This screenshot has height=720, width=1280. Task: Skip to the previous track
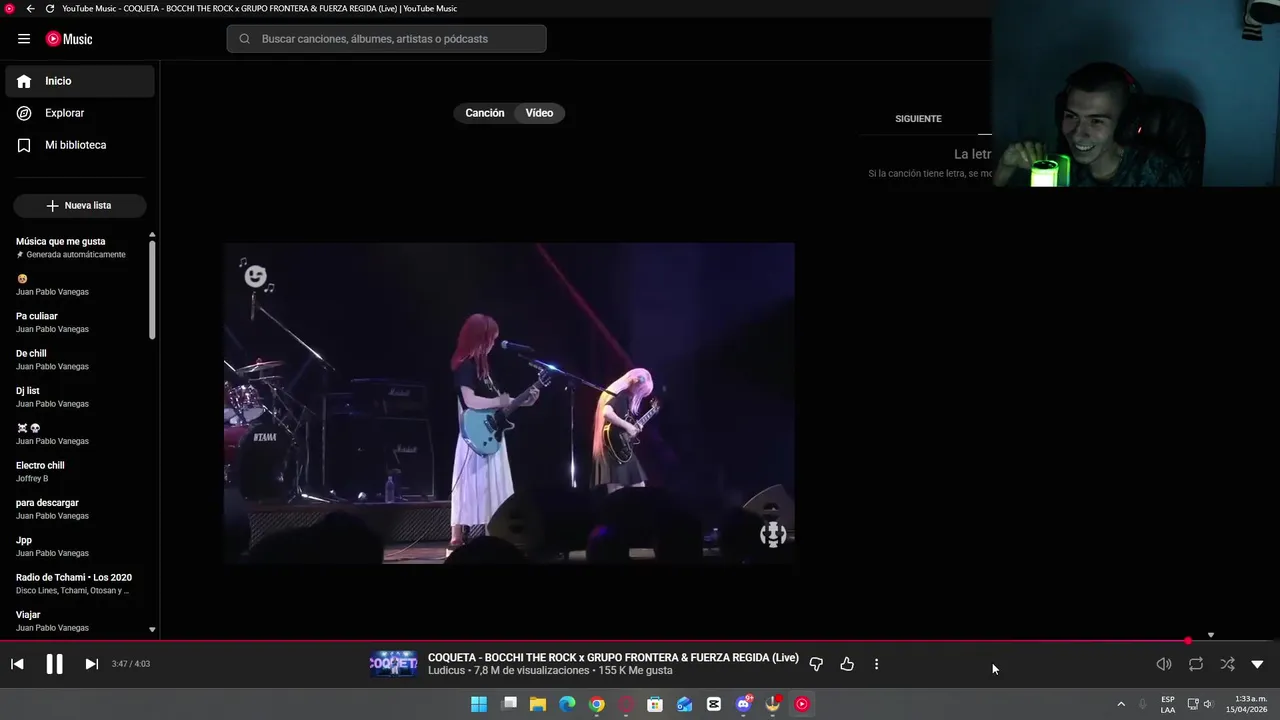(x=17, y=664)
